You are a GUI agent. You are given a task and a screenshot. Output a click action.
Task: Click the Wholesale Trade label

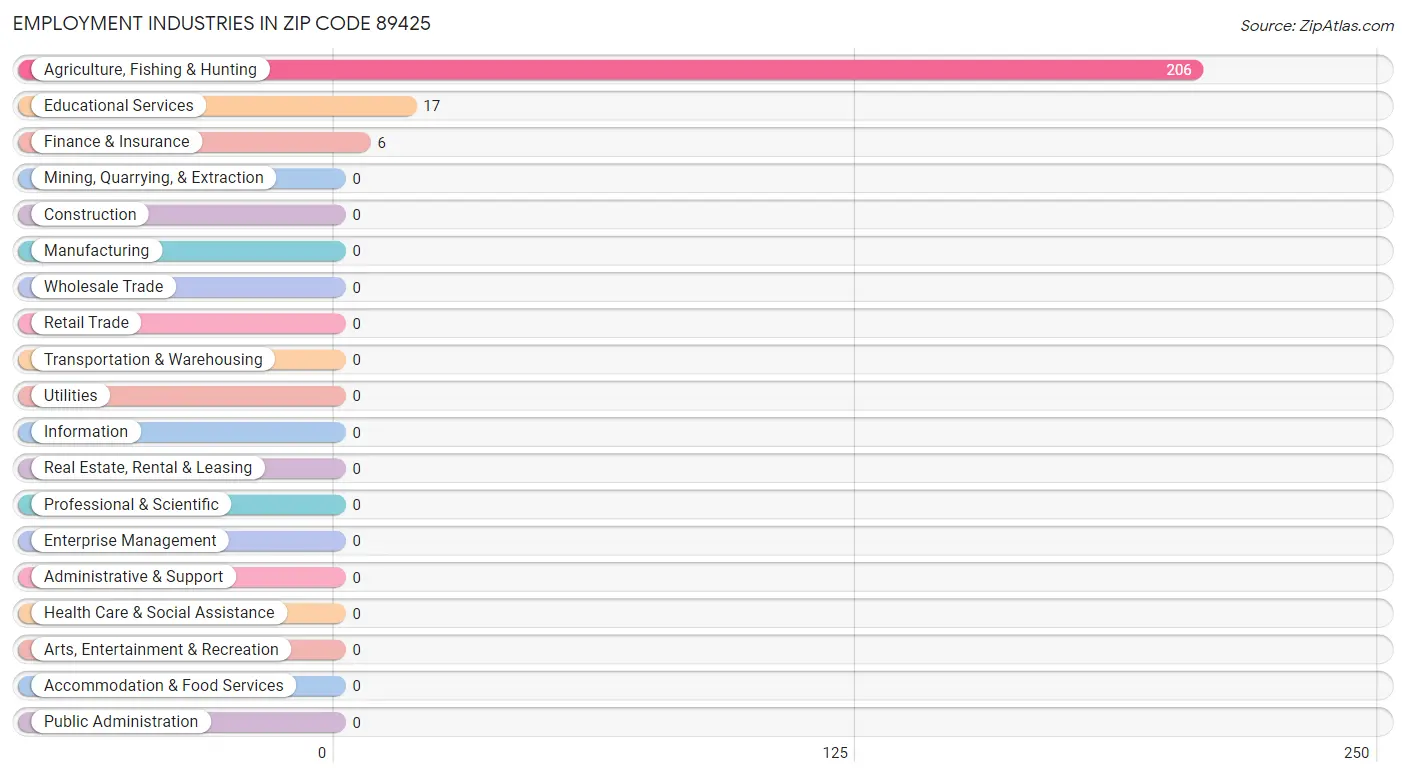coord(103,286)
